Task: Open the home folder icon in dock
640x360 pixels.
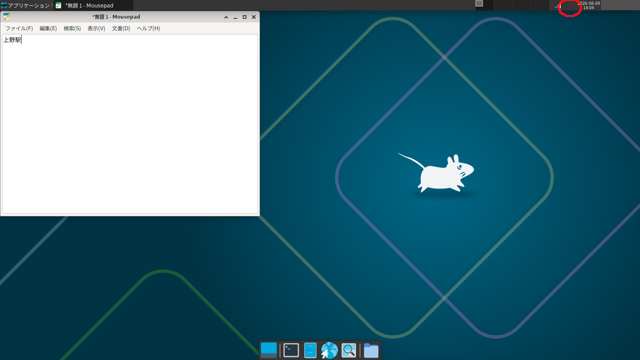Action: point(371,350)
